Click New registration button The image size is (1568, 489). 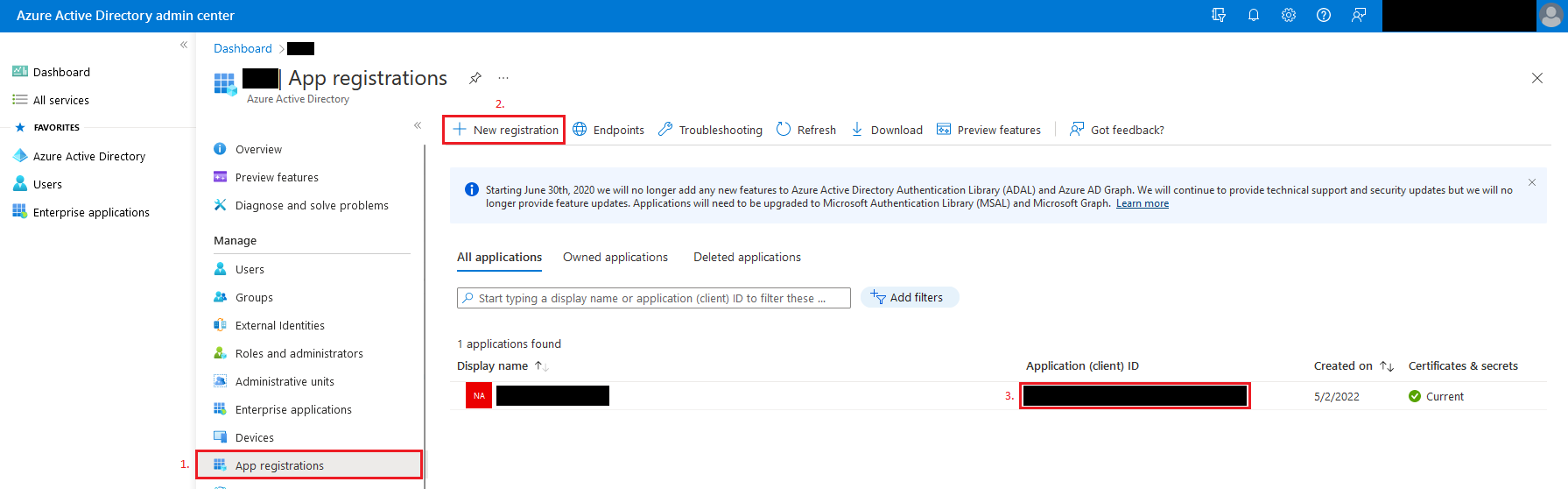pyautogui.click(x=505, y=130)
